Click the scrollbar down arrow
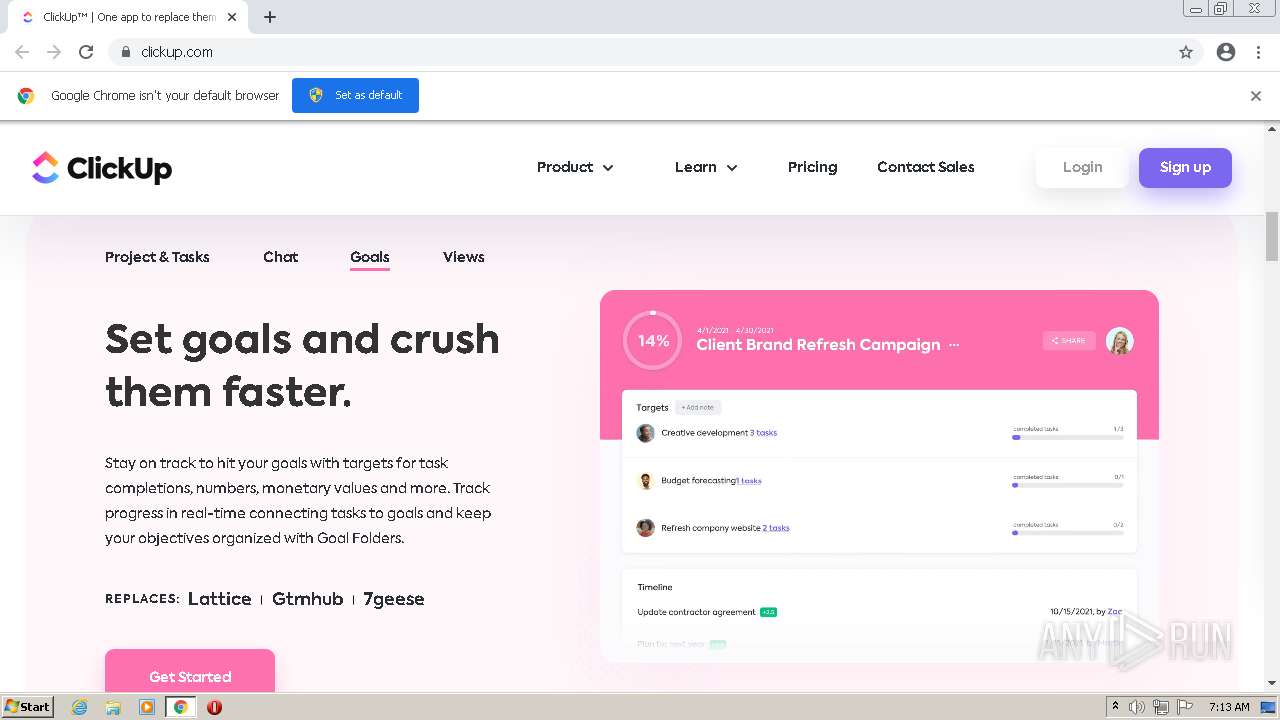 tap(1272, 683)
